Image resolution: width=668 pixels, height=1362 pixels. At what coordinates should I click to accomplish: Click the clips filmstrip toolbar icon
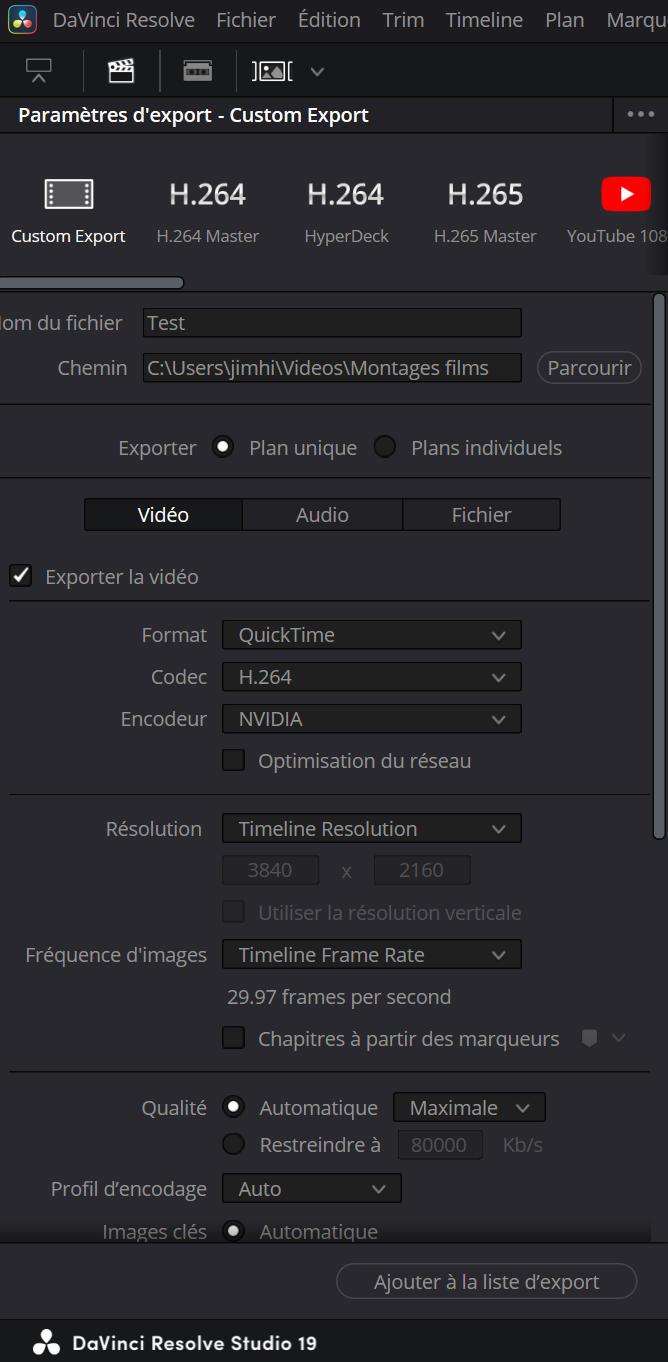(x=272, y=71)
